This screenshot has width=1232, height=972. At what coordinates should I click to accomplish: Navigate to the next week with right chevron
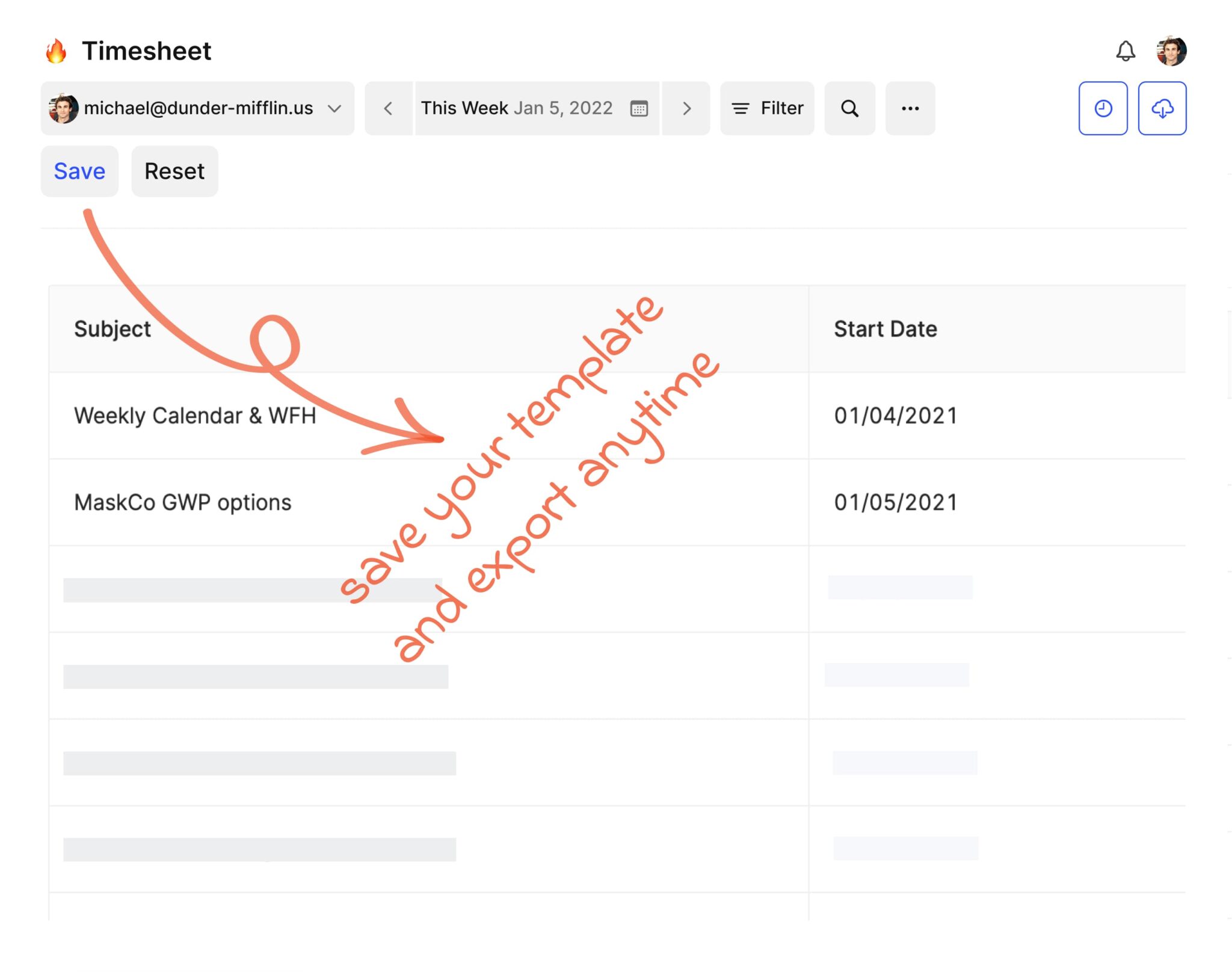(x=687, y=108)
